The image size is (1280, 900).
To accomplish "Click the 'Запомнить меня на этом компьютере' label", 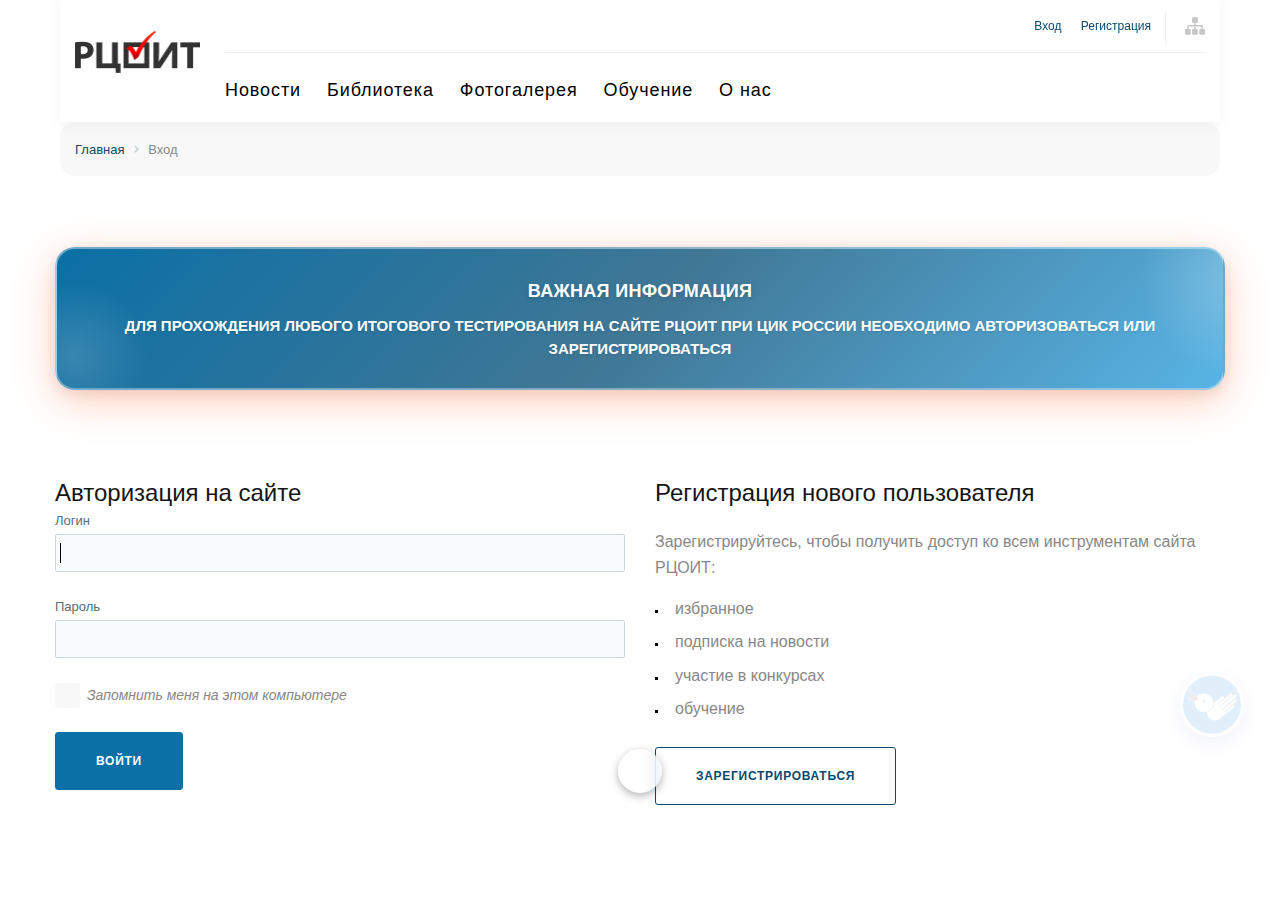I will [x=217, y=695].
